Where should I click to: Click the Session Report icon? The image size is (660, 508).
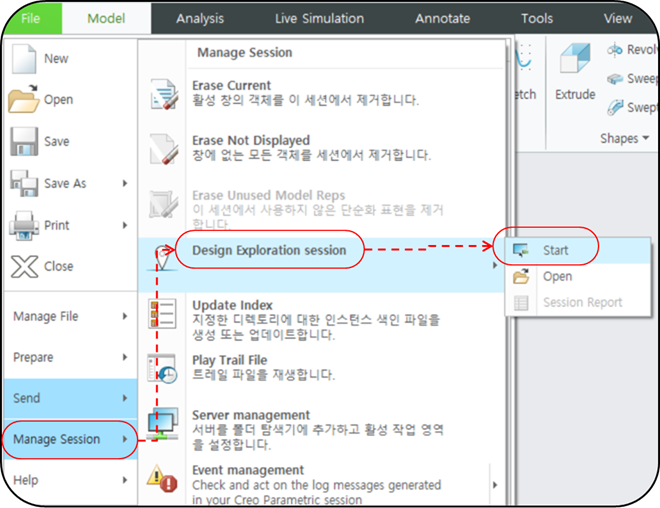click(521, 303)
